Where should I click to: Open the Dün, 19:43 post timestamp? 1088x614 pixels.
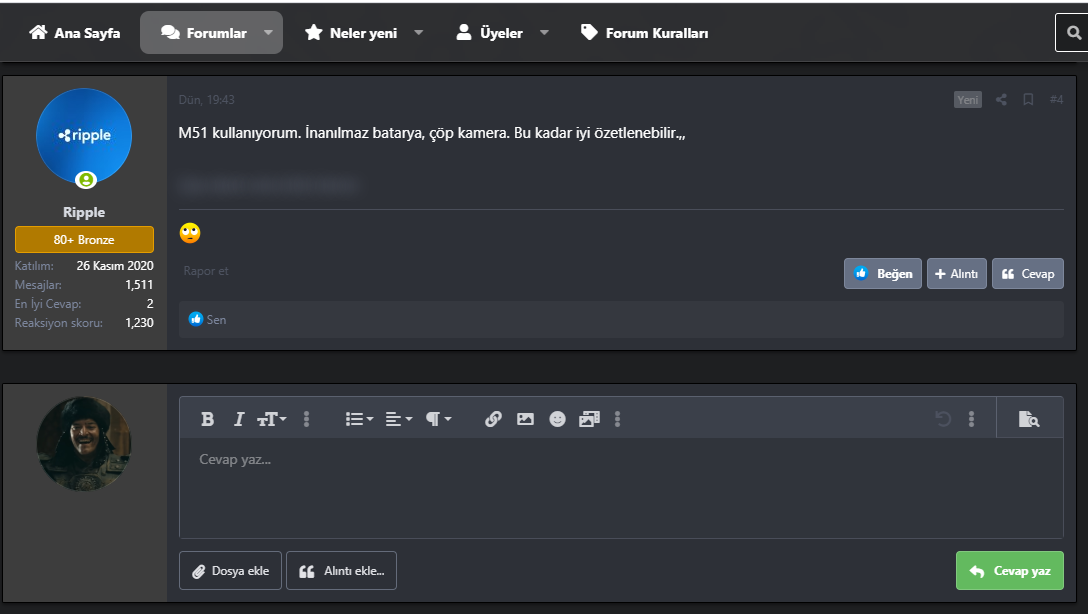pos(206,100)
